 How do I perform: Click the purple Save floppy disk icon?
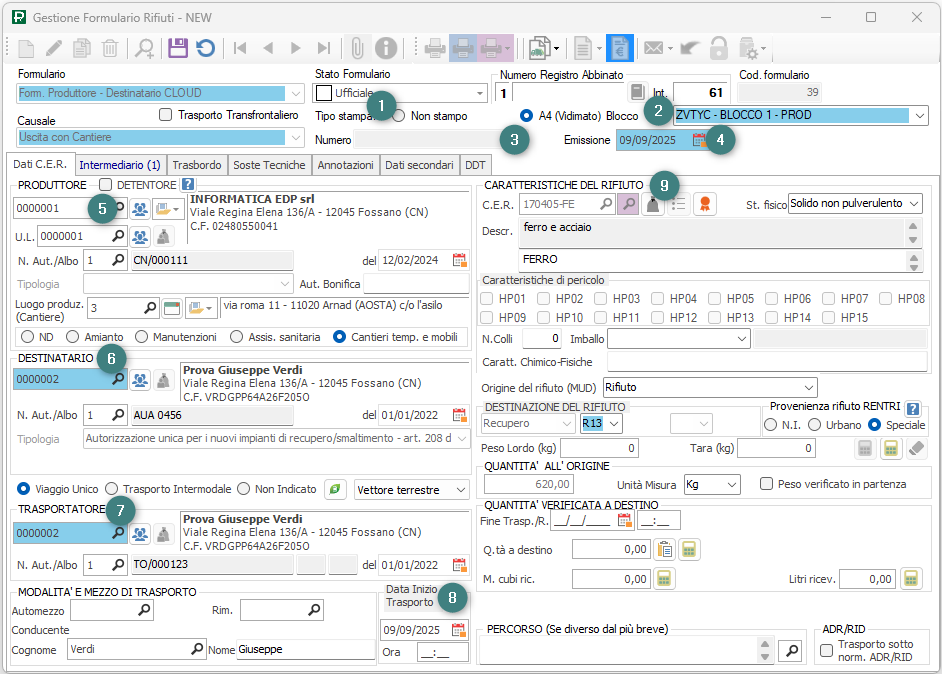click(178, 48)
